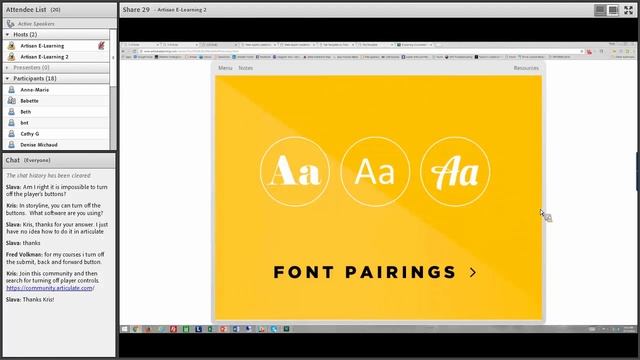Click Fred Volkman's chat message

(x=55, y=258)
